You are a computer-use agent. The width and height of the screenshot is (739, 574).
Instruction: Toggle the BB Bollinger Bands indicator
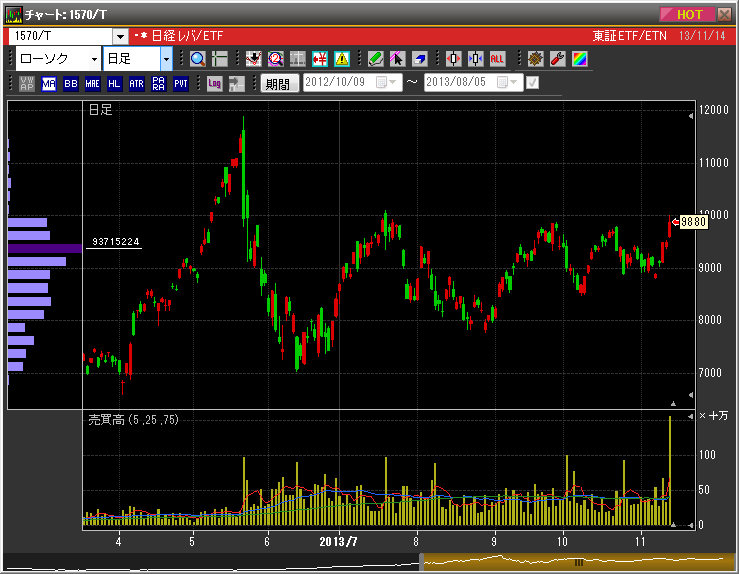tap(70, 84)
